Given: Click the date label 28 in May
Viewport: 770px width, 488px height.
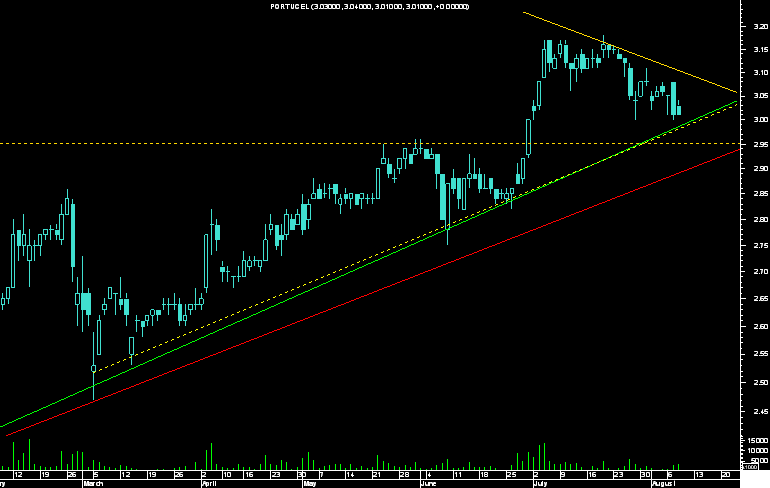Looking at the screenshot, I should tap(404, 475).
